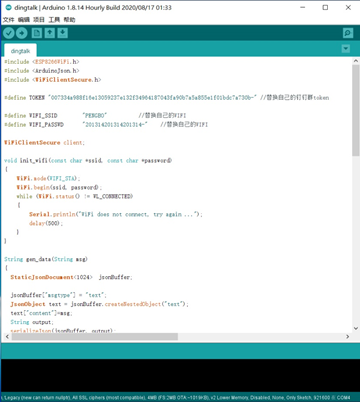Click the ESP8266WiFi.h include line

(x=42, y=62)
